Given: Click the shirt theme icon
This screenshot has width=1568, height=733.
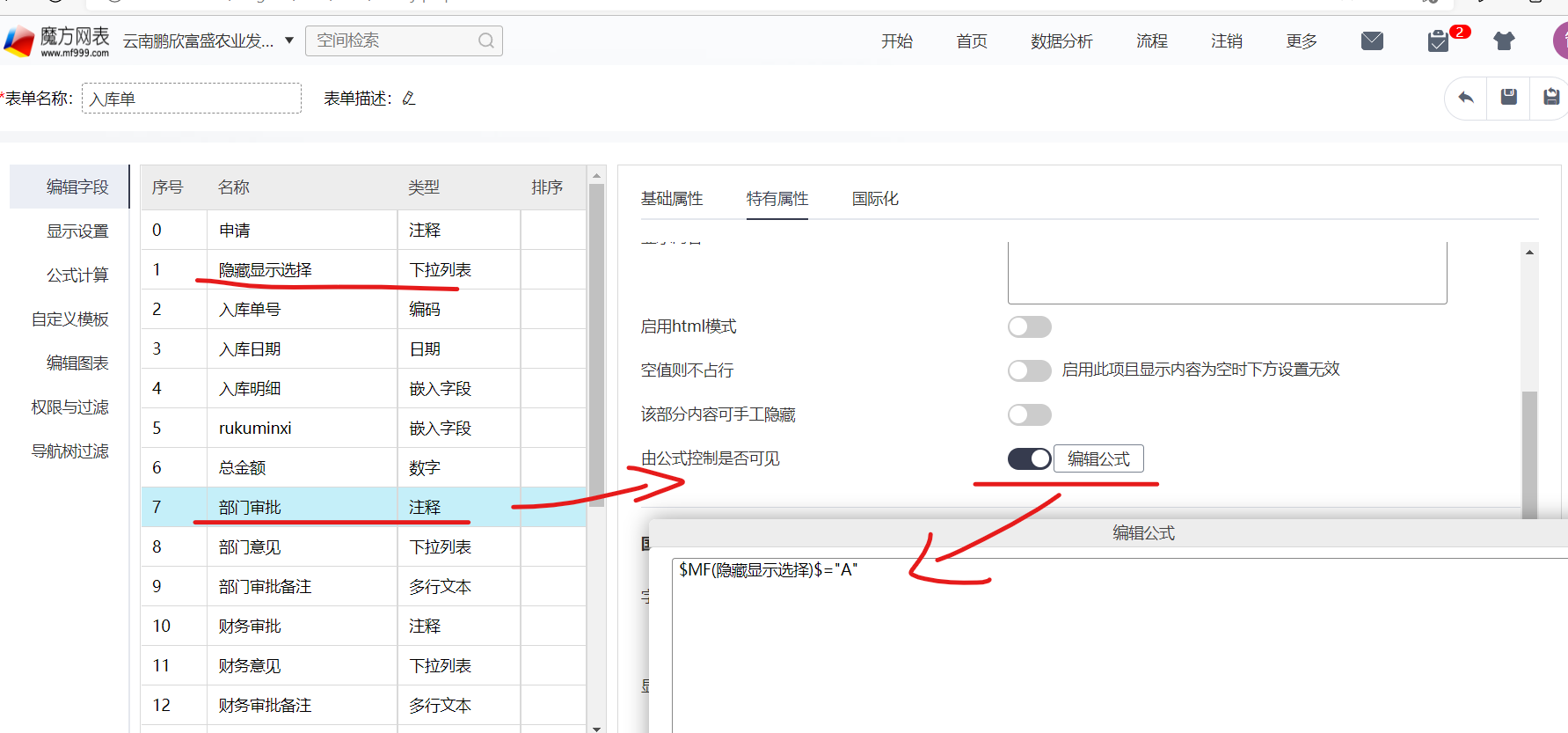Looking at the screenshot, I should [1504, 40].
